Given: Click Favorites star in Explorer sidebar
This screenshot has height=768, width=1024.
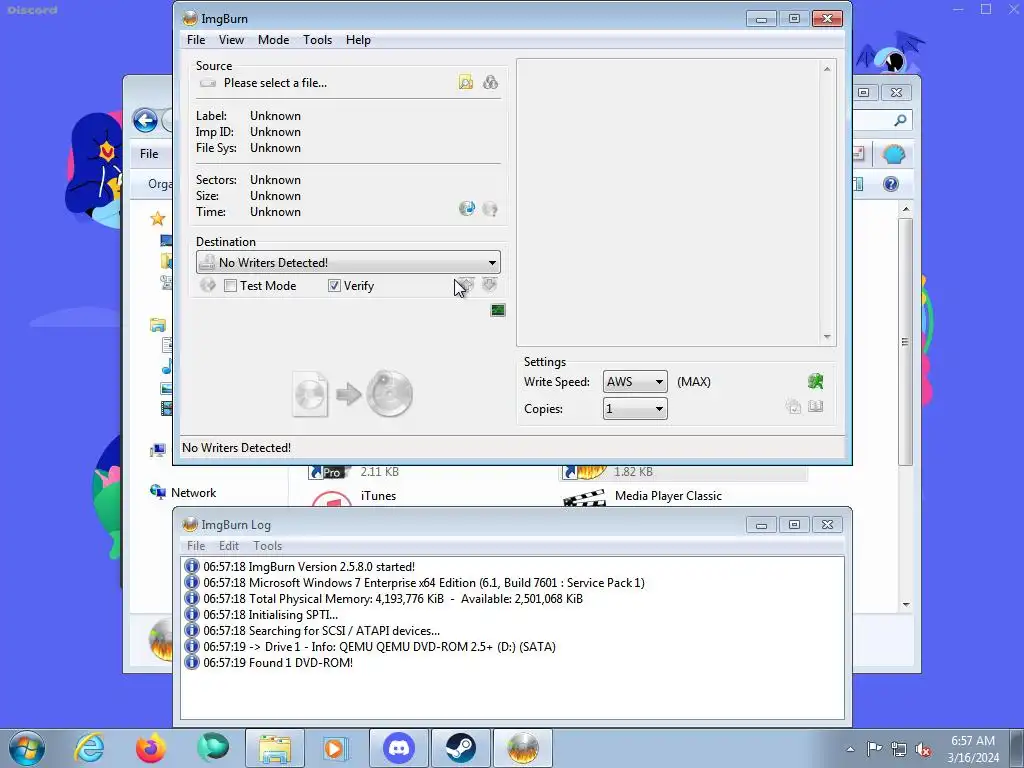Looking at the screenshot, I should [x=157, y=219].
